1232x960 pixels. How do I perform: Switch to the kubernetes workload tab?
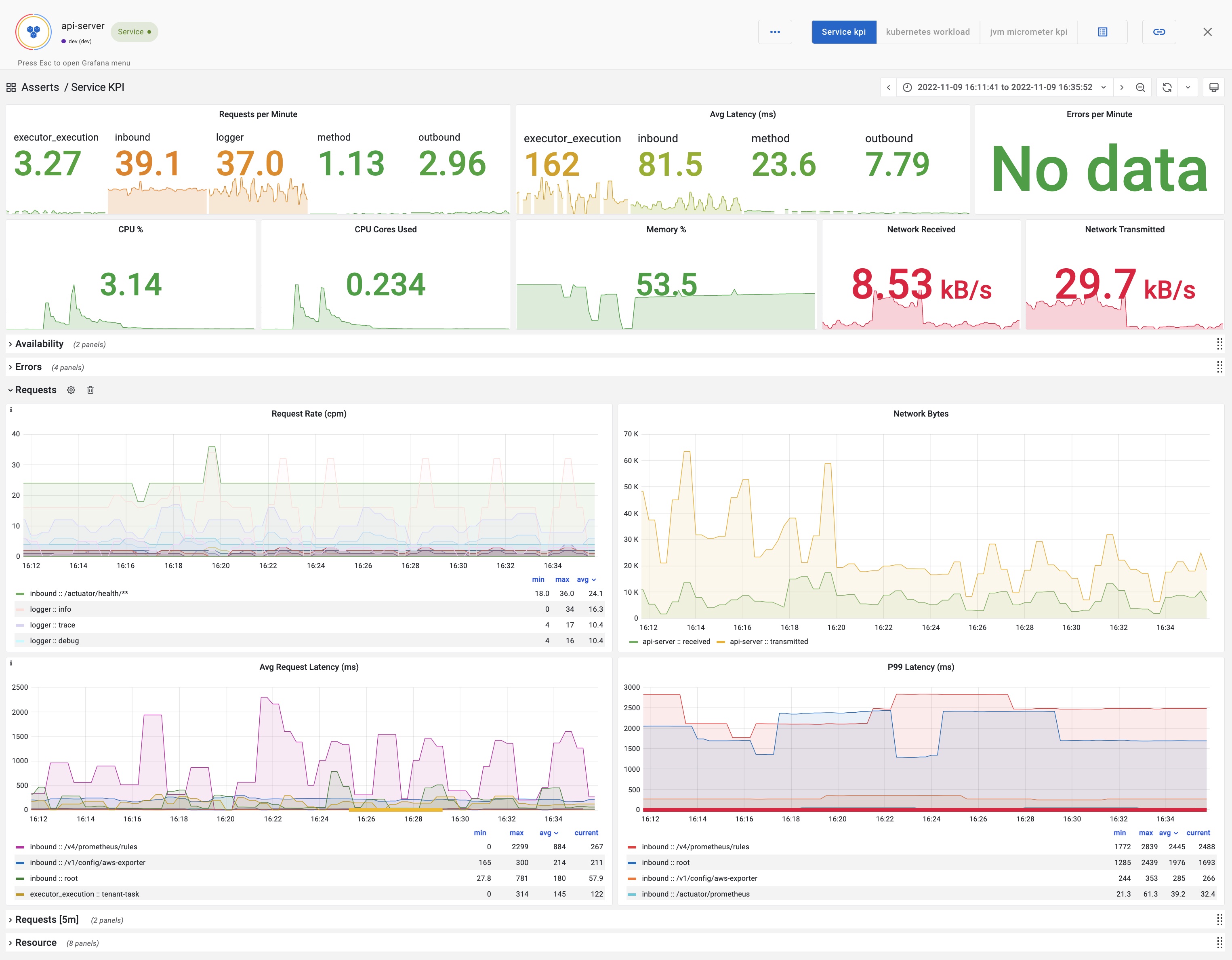tap(928, 32)
